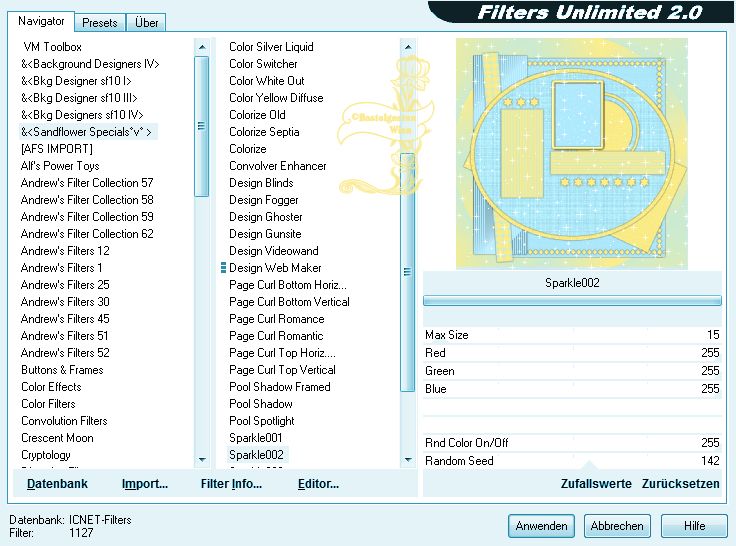
Task: Select Color Effects category
Action: [51, 387]
